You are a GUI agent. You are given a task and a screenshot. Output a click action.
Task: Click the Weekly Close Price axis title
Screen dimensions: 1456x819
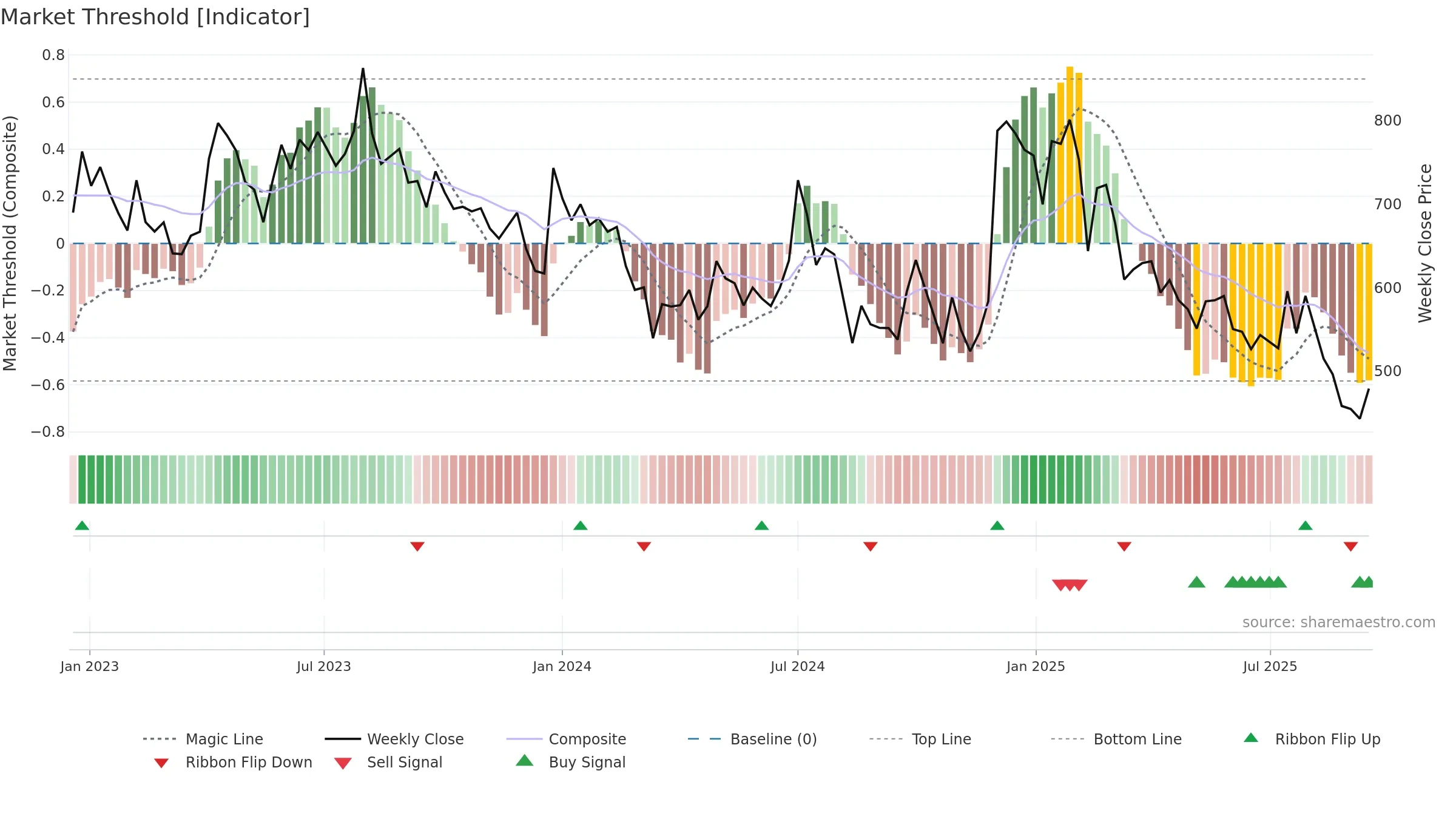click(x=1425, y=243)
